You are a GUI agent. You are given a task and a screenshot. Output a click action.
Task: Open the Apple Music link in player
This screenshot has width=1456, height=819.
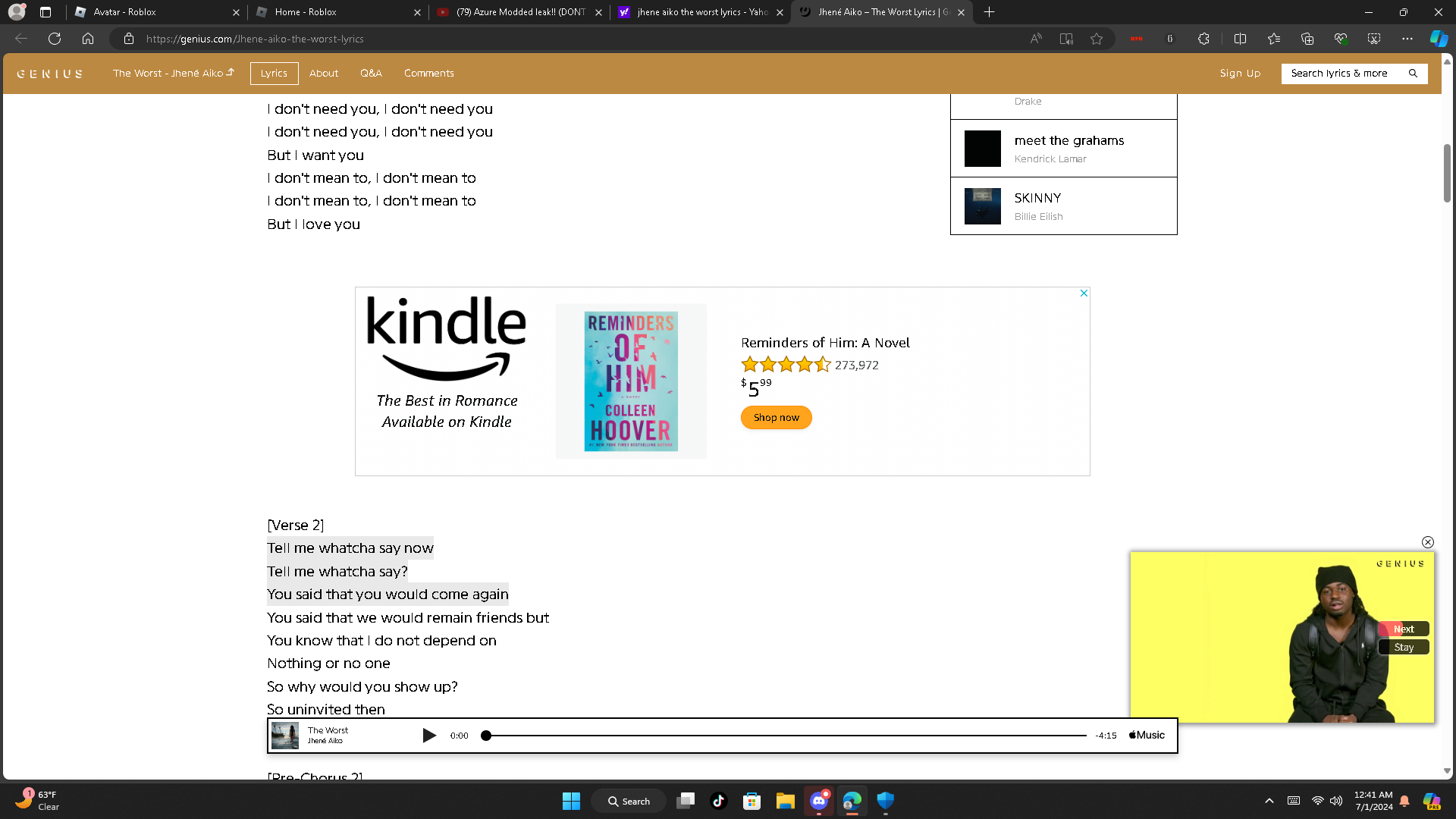pos(1147,736)
